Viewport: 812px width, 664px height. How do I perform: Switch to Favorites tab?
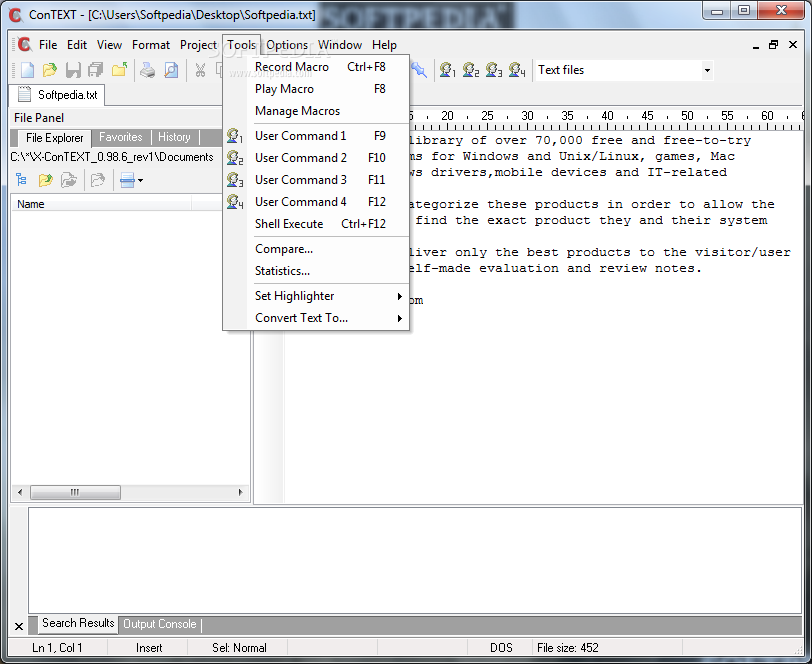[x=121, y=137]
